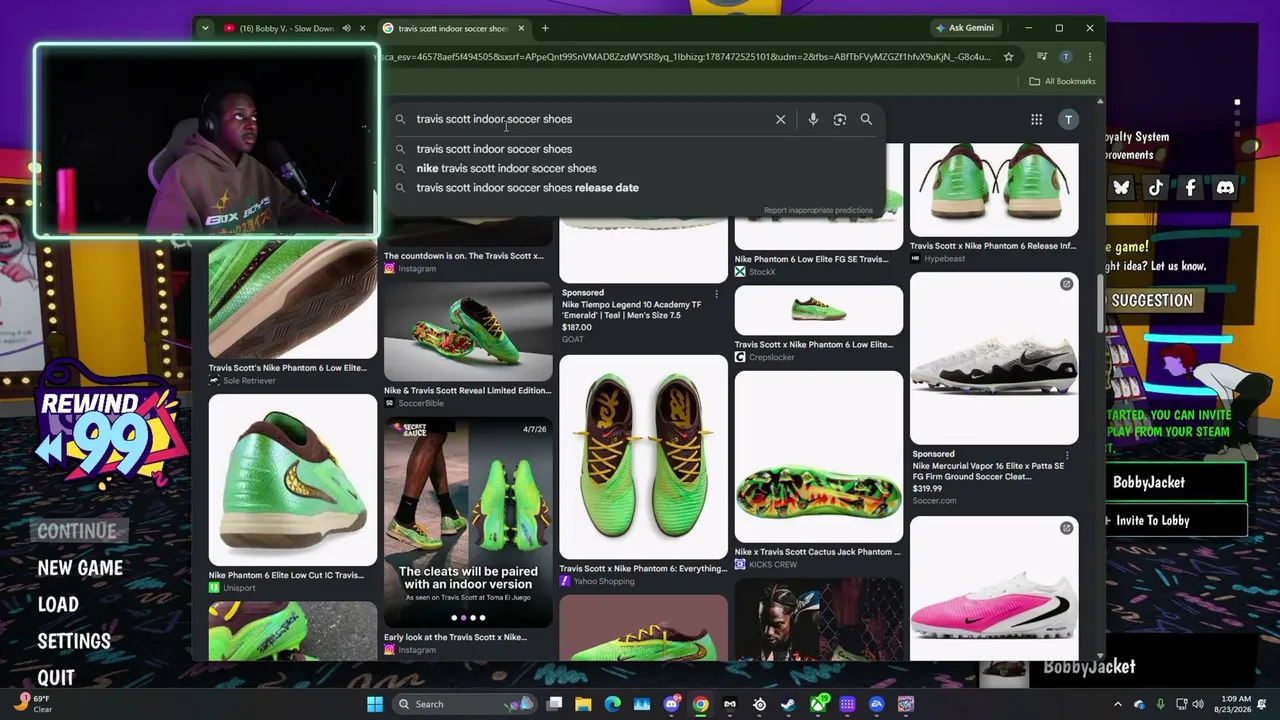
Task: Open the taskbar volume speaker icon
Action: tap(1198, 704)
